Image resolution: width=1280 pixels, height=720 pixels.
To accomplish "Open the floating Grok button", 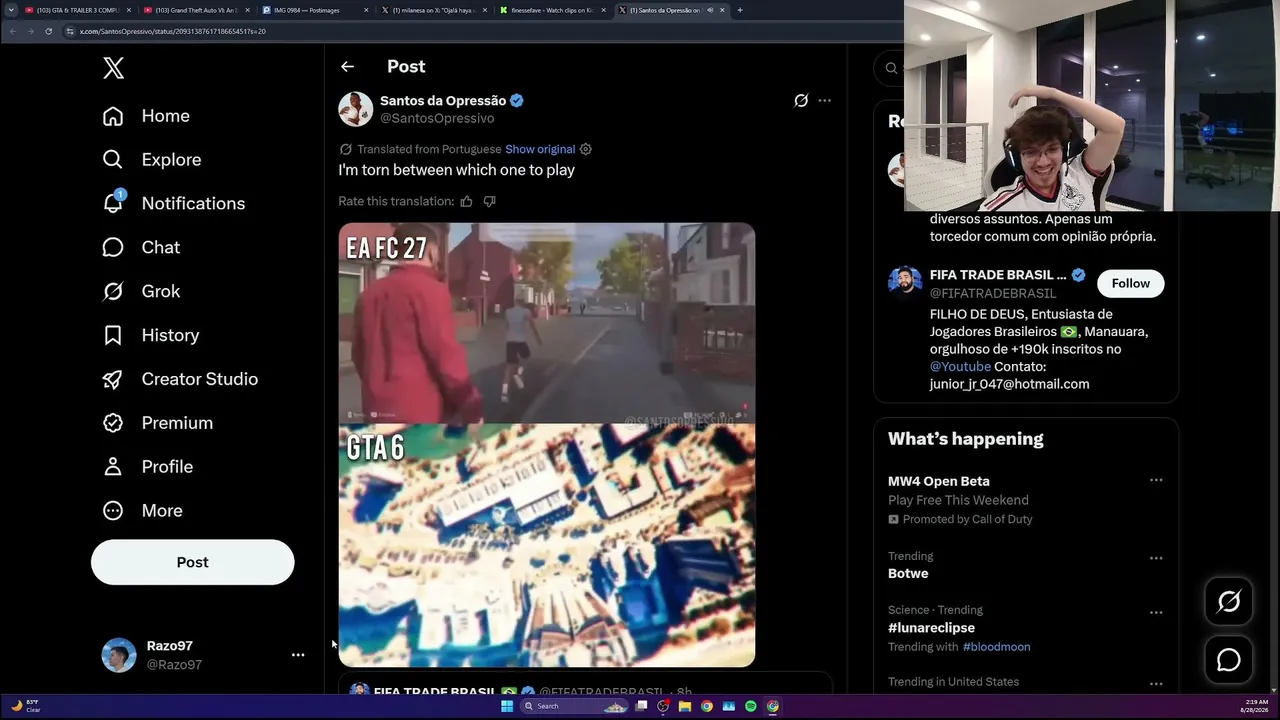I will coord(1229,601).
